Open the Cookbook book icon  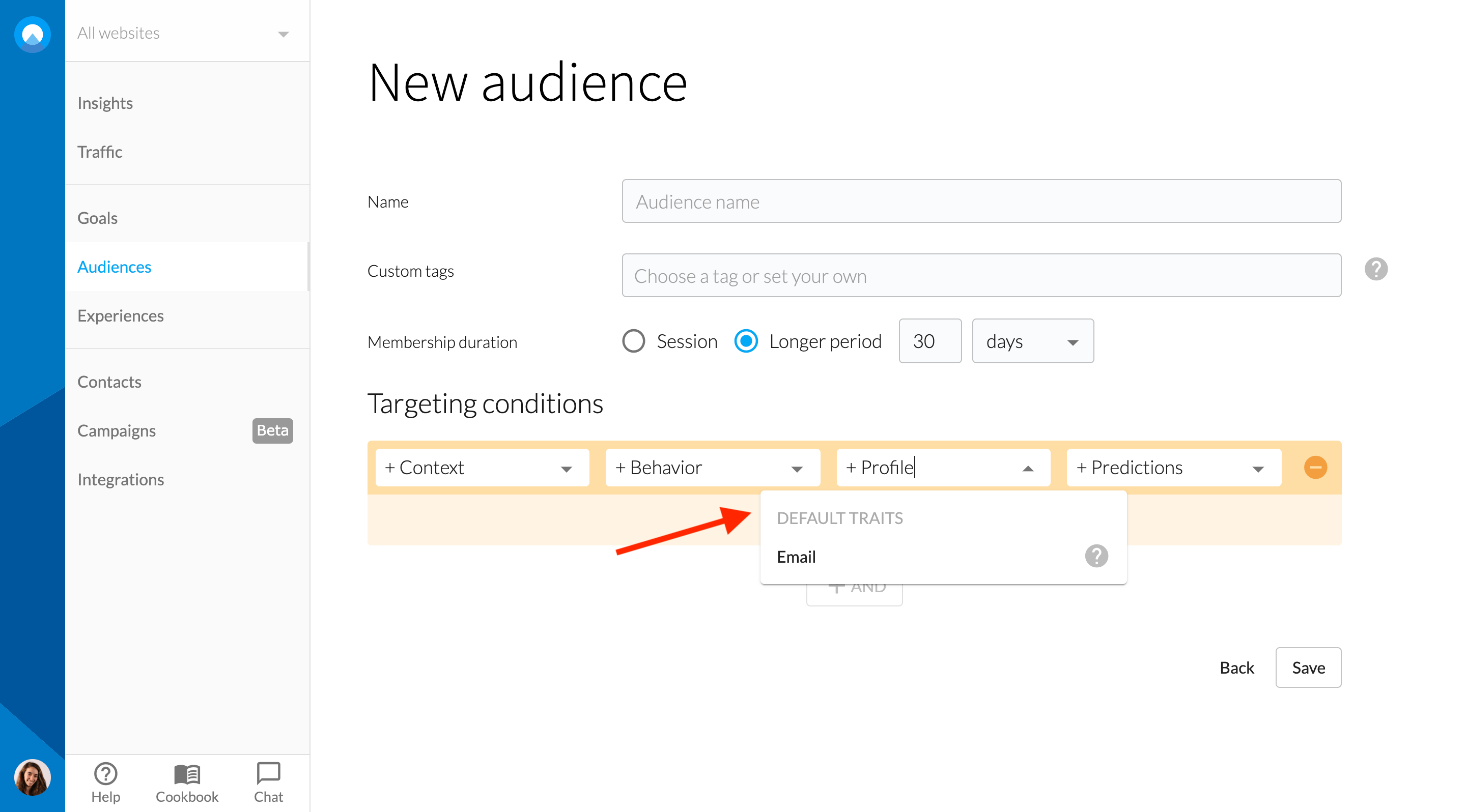click(187, 774)
